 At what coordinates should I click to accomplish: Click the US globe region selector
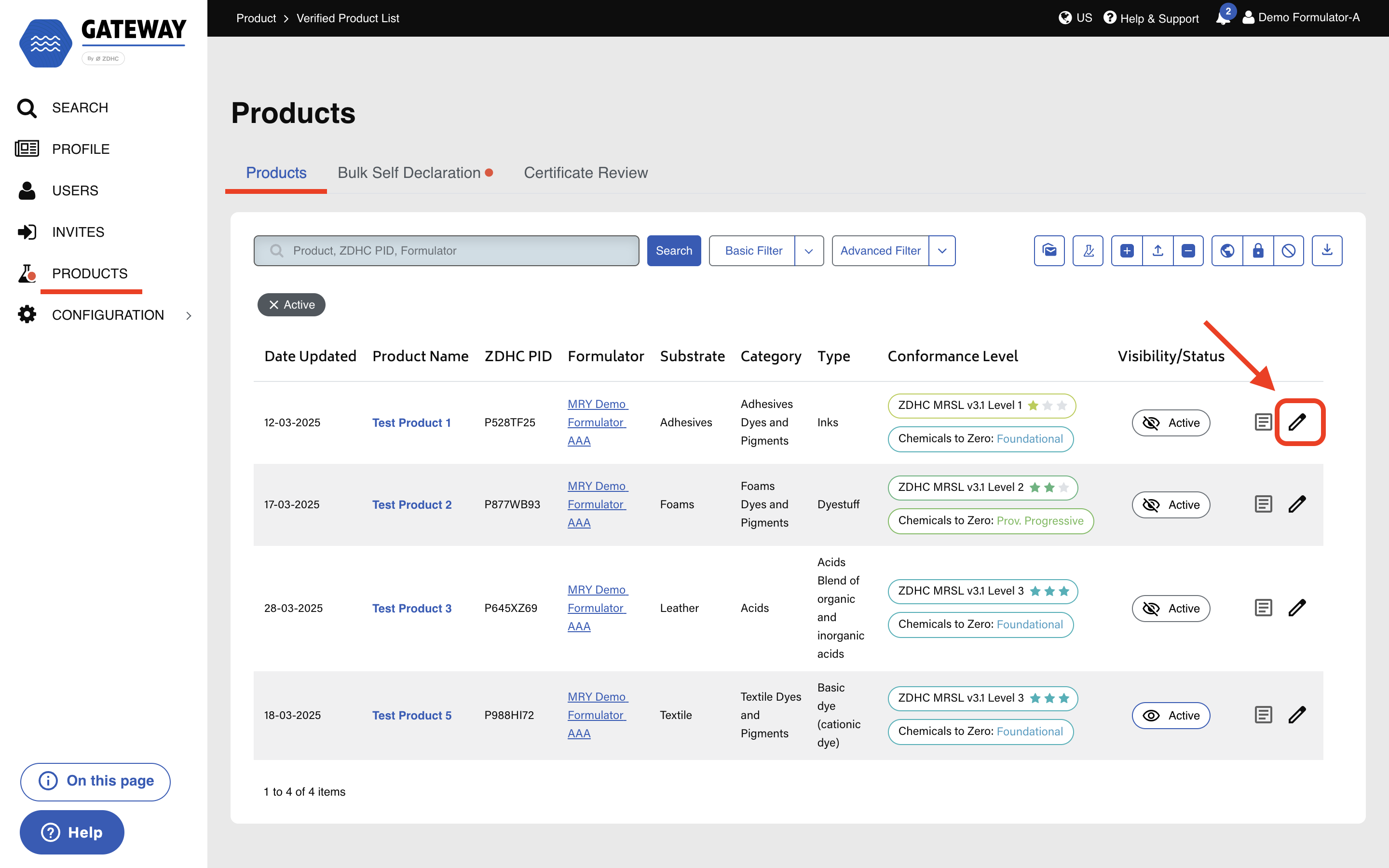click(x=1075, y=18)
